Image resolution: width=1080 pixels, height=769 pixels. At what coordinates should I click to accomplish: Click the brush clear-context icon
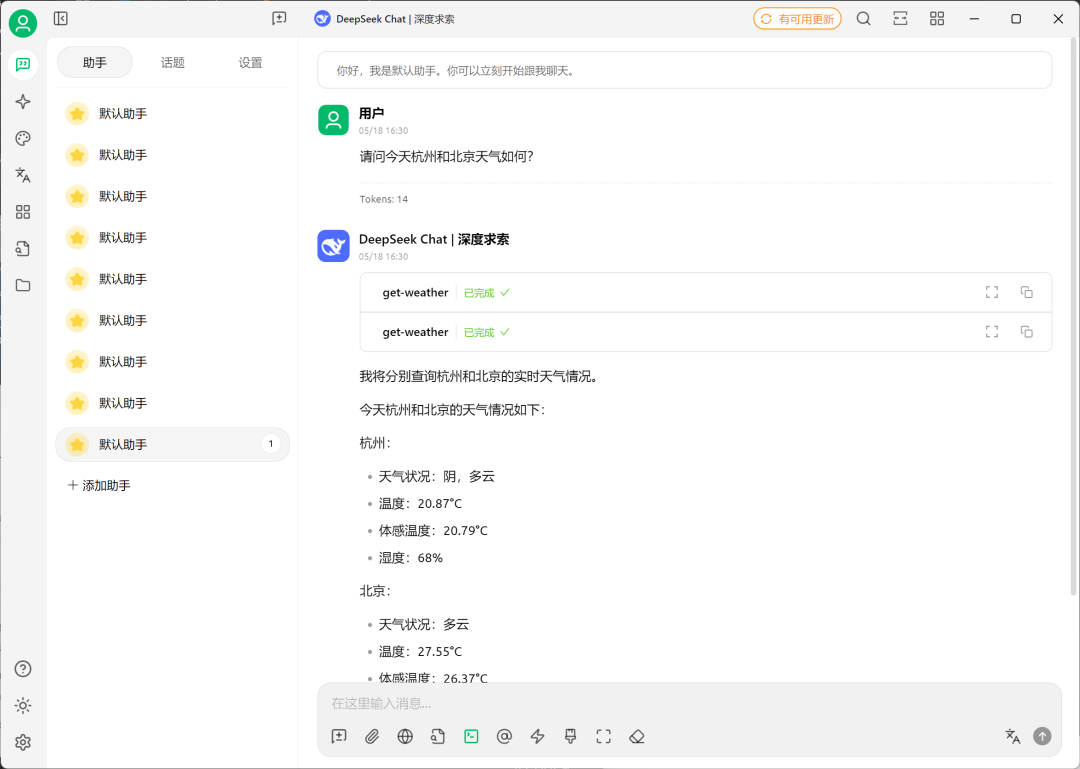click(x=570, y=737)
